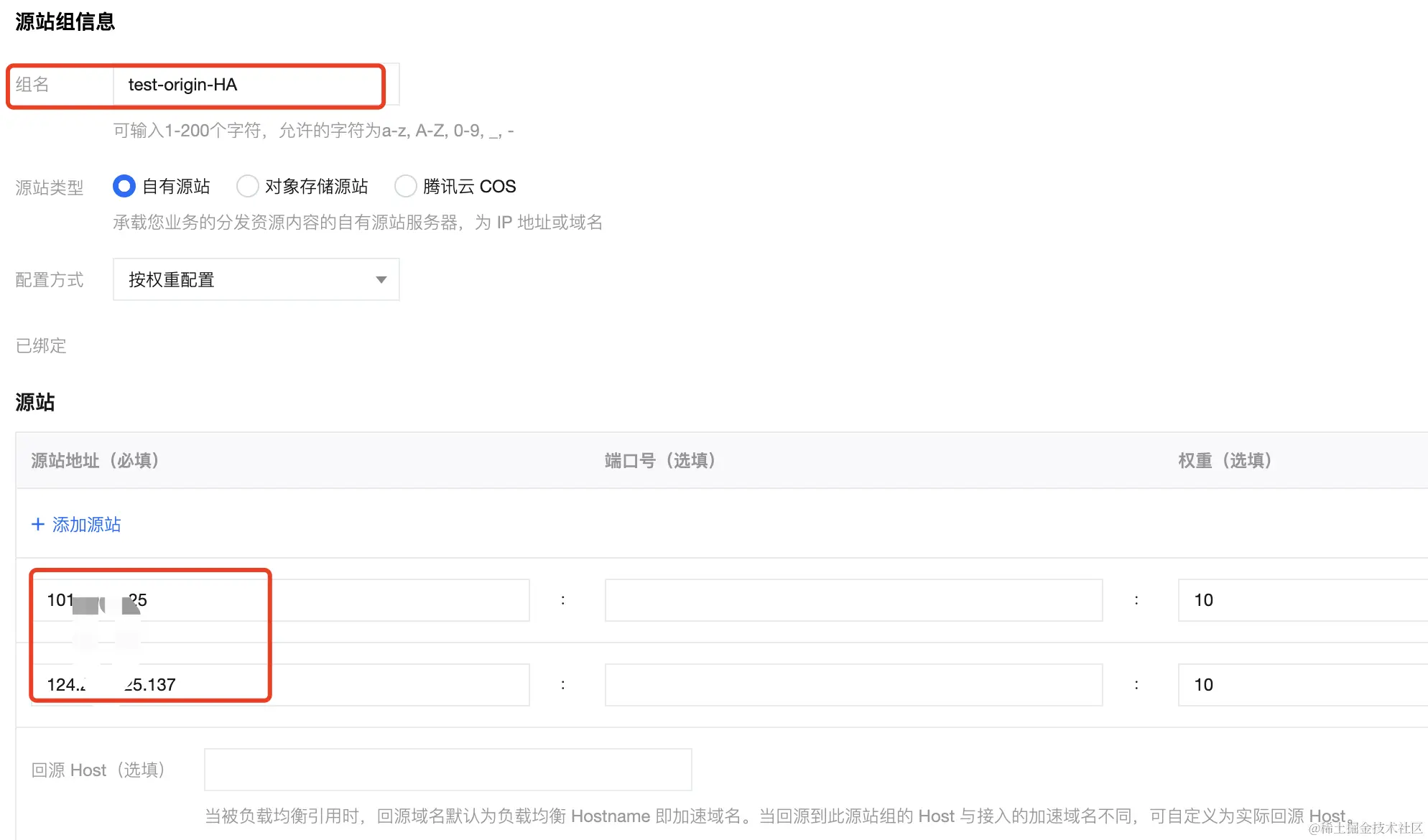Click the 端口号（选填）column header

coord(660,461)
